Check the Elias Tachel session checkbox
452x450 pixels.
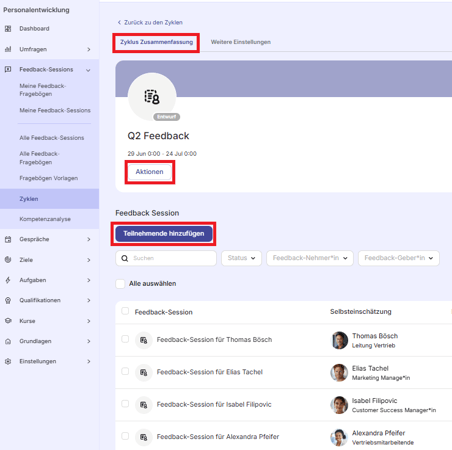pos(125,371)
